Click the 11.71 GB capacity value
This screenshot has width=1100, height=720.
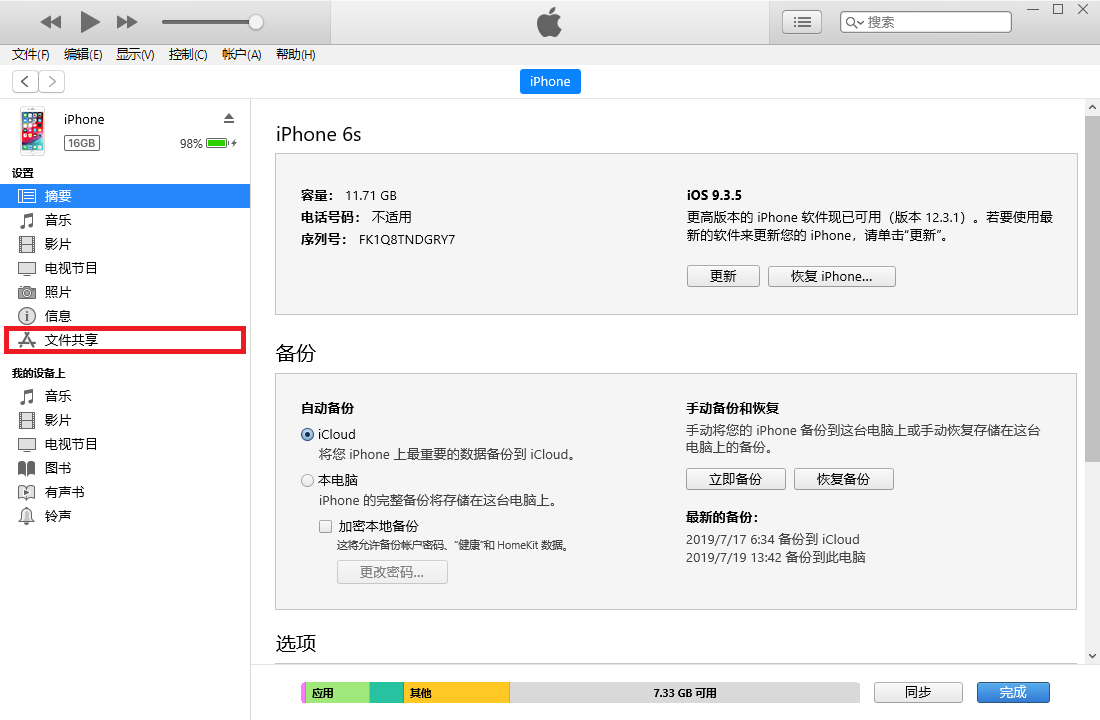pos(370,196)
